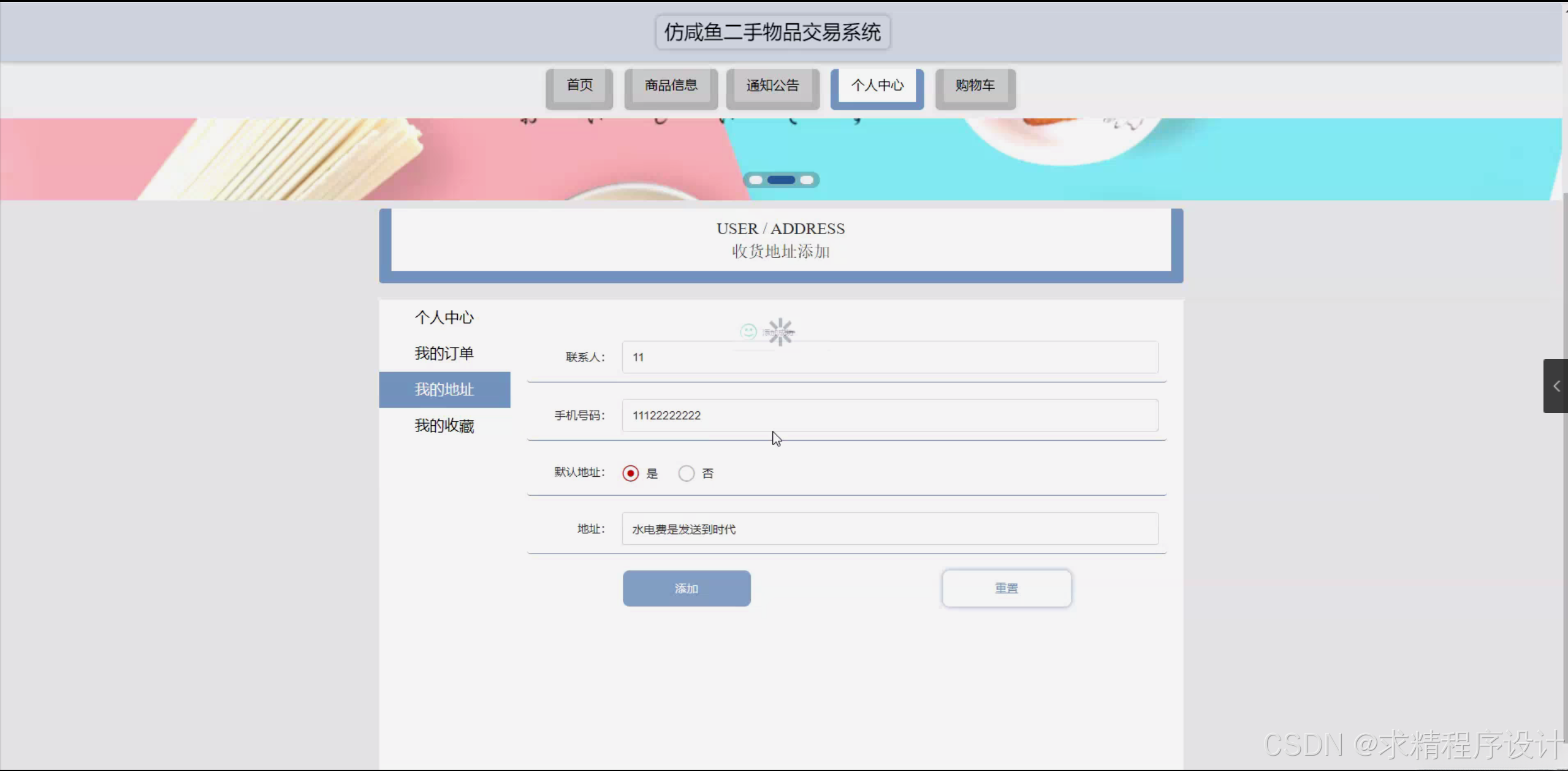1568x771 pixels.
Task: Click the 手机号码 input field
Action: click(x=889, y=416)
